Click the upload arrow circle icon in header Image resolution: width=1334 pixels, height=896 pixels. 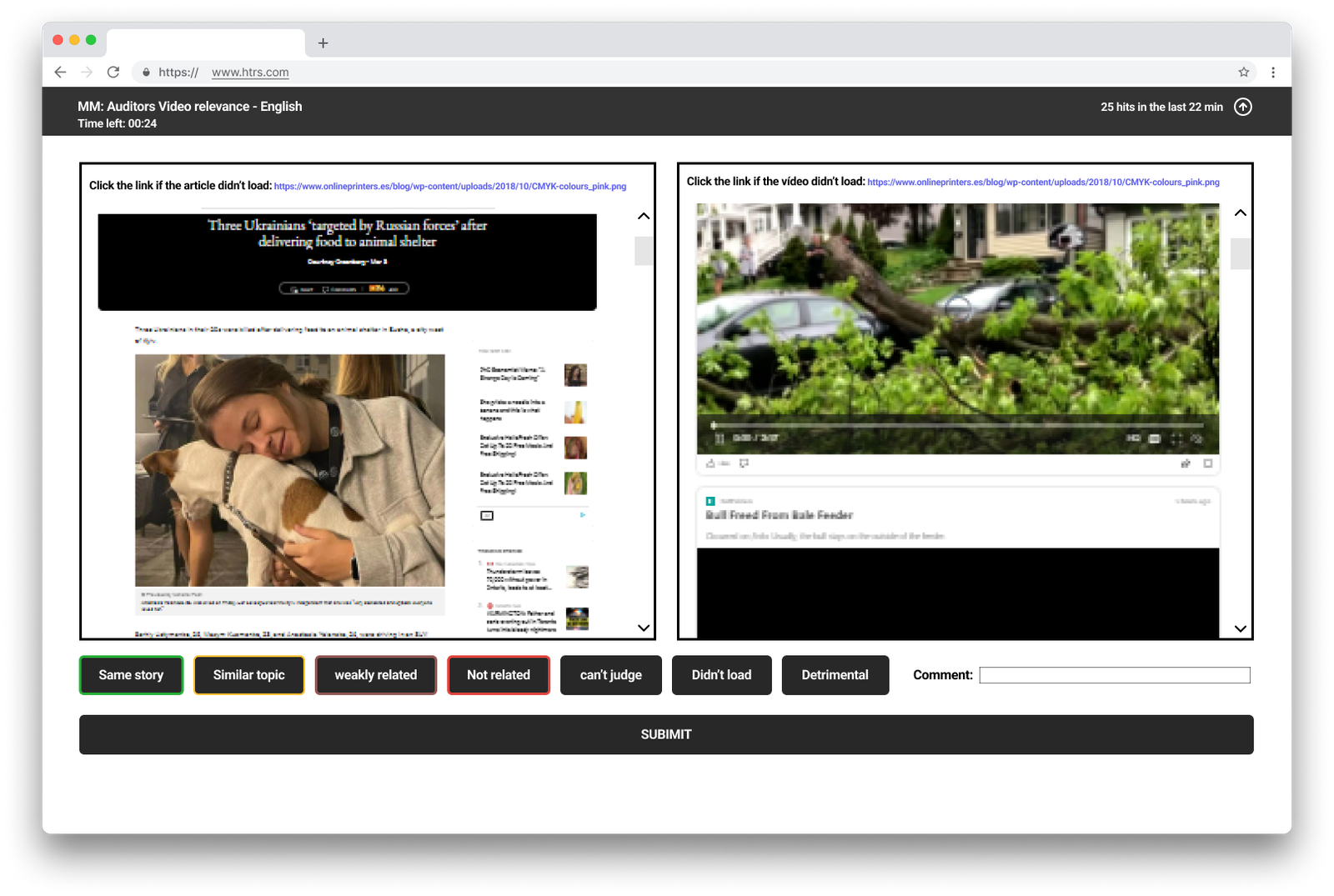coord(1242,107)
